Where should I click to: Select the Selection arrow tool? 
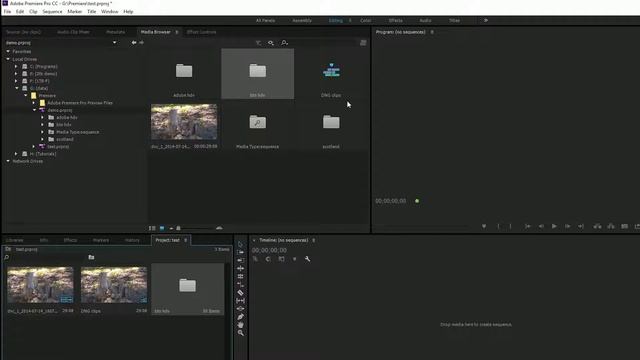coord(240,244)
